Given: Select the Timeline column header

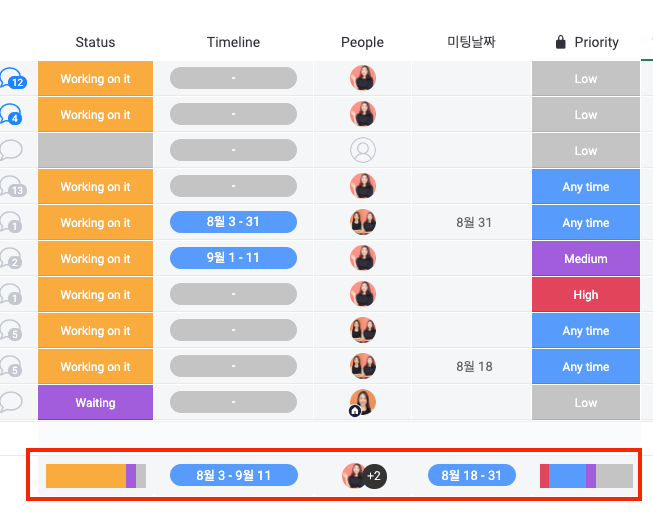Looking at the screenshot, I should [x=233, y=42].
